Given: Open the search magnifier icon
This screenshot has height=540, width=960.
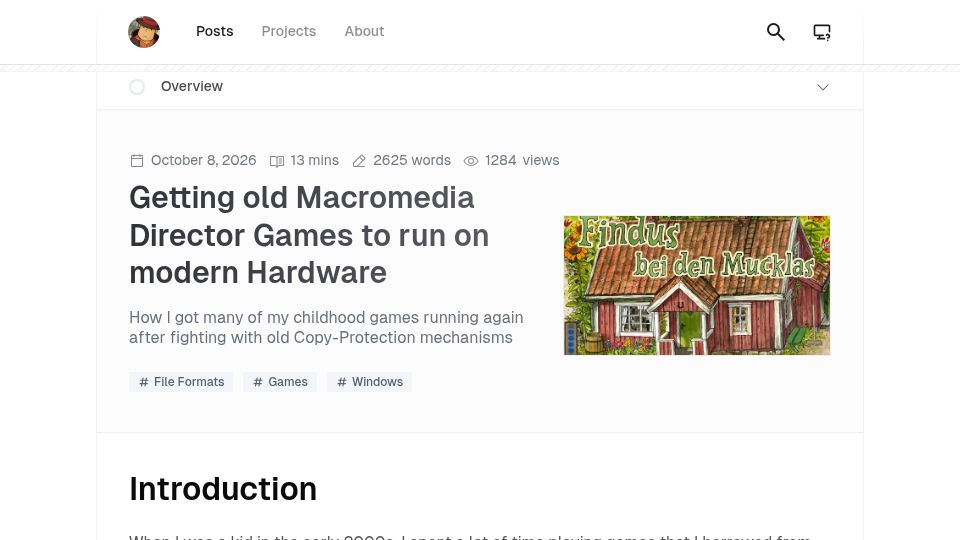Looking at the screenshot, I should pos(776,32).
